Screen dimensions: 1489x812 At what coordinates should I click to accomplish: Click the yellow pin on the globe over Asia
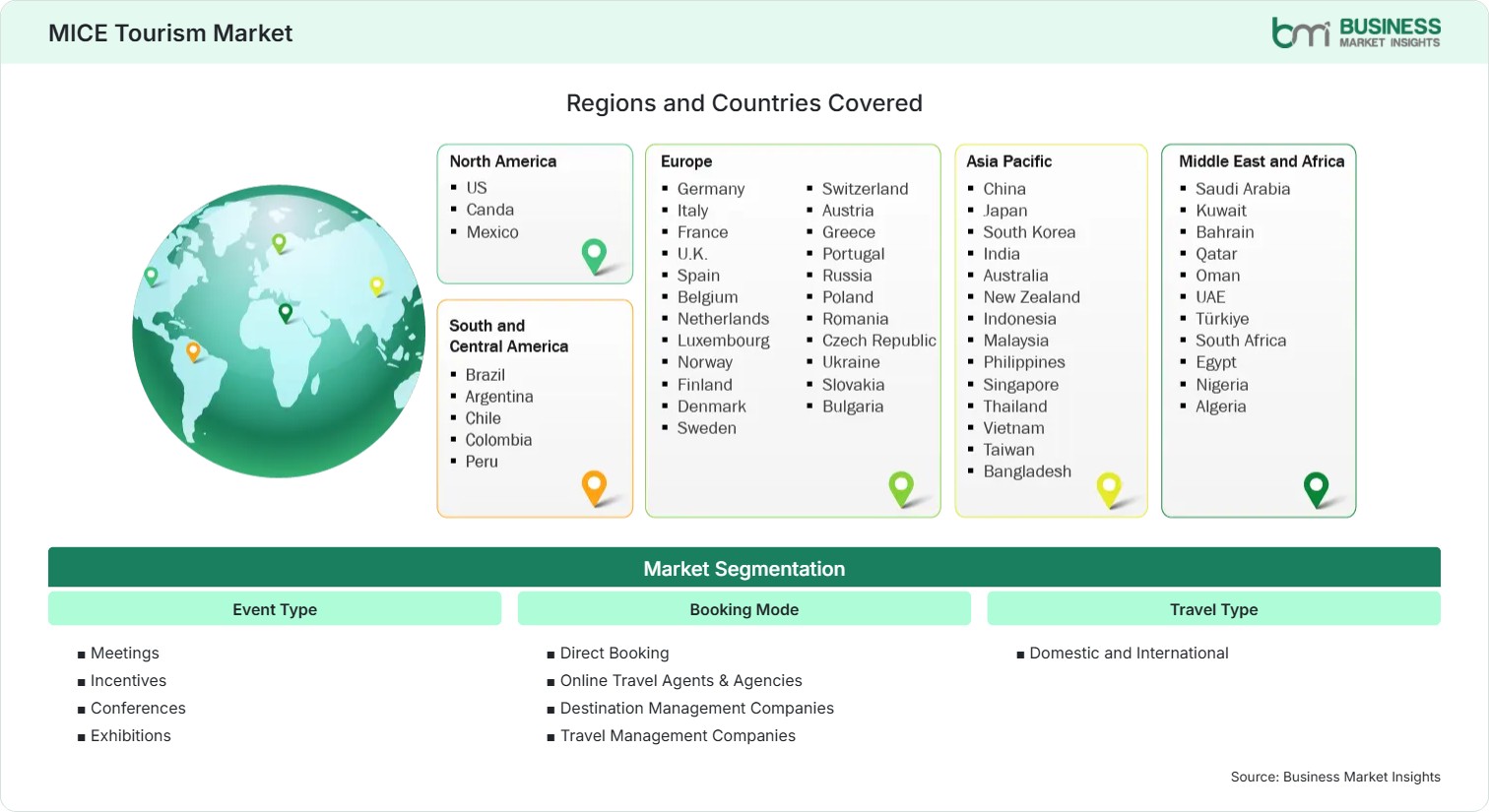pyautogui.click(x=376, y=286)
